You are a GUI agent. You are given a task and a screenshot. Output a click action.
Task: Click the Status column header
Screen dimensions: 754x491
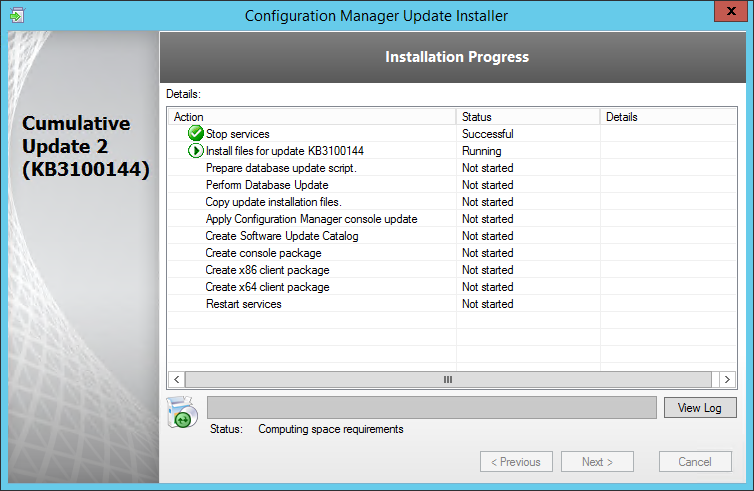click(528, 117)
